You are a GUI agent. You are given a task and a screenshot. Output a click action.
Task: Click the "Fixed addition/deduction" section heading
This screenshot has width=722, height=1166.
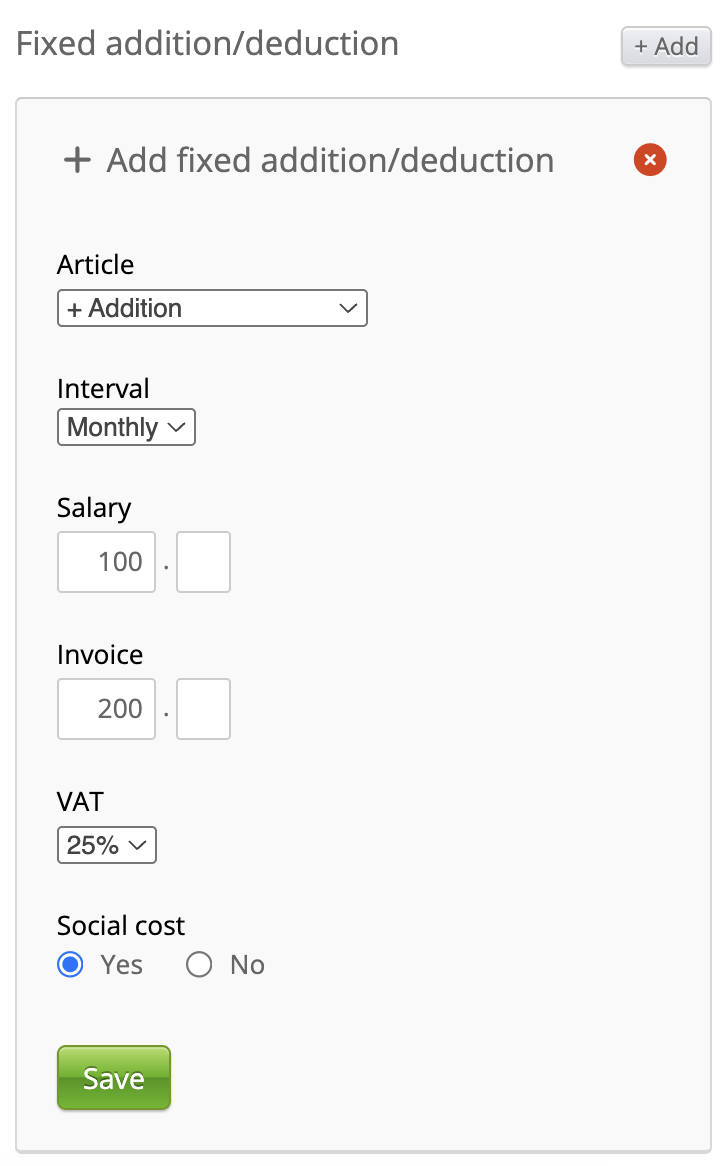(x=208, y=44)
